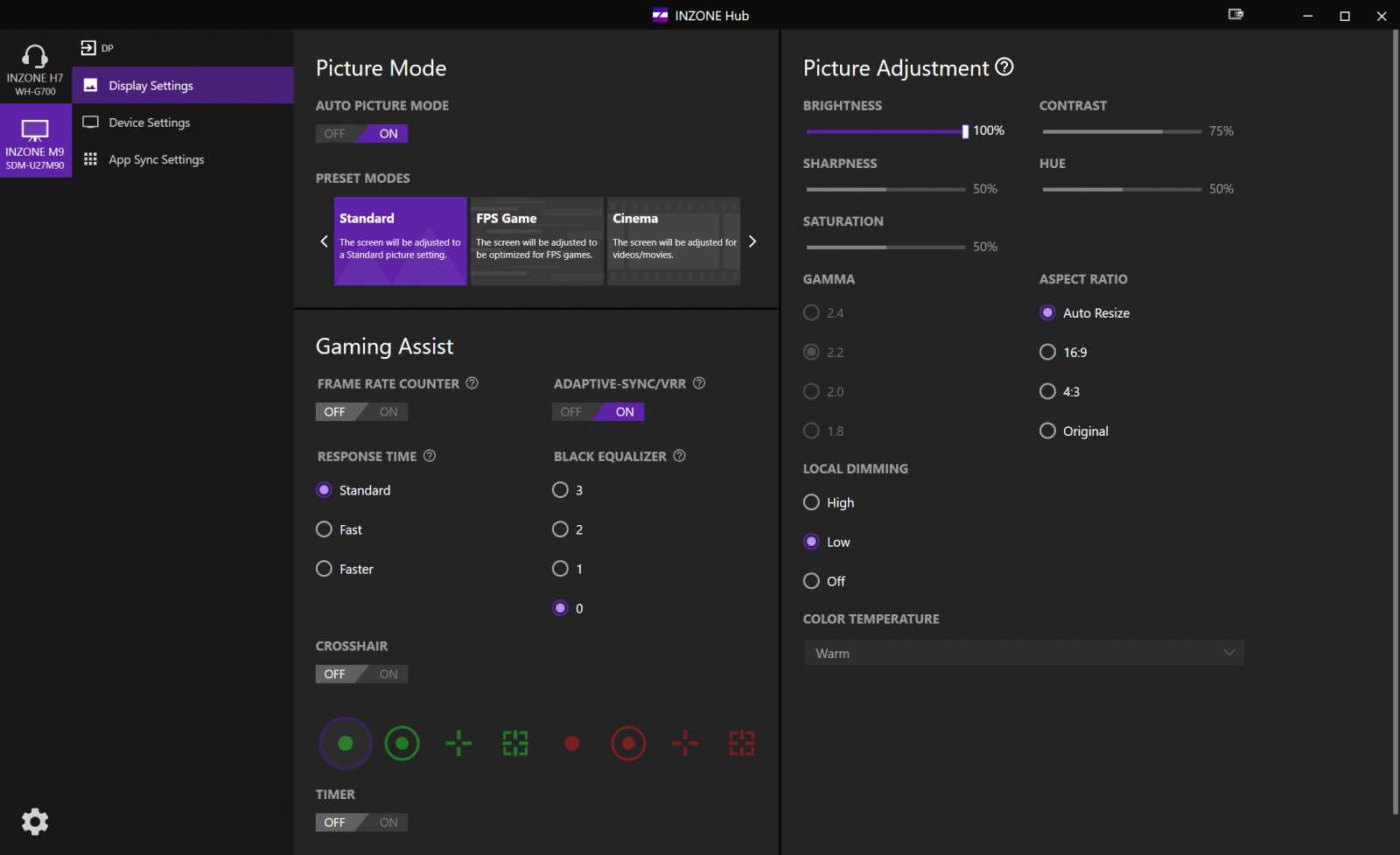Set Black Equalizer to 2
1400x855 pixels.
click(x=568, y=529)
